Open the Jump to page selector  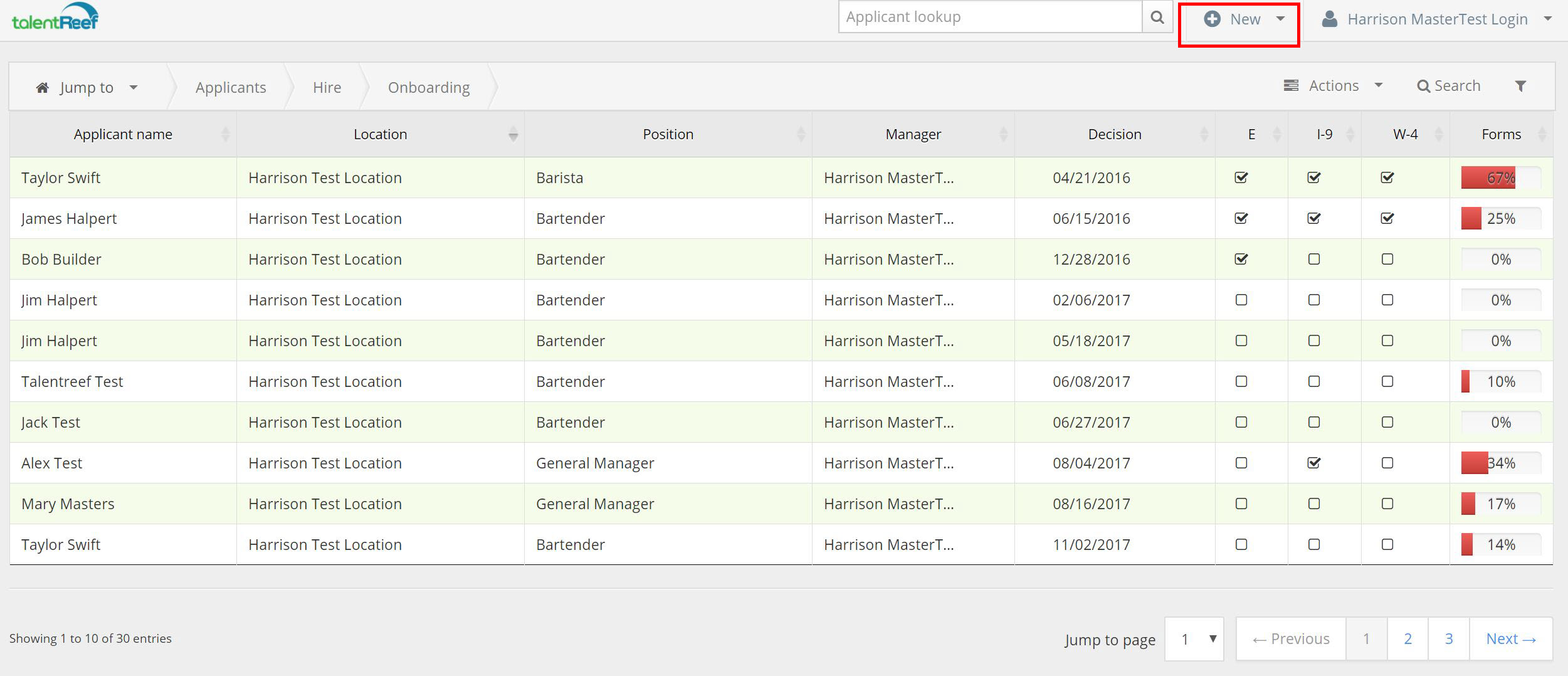coord(1194,639)
